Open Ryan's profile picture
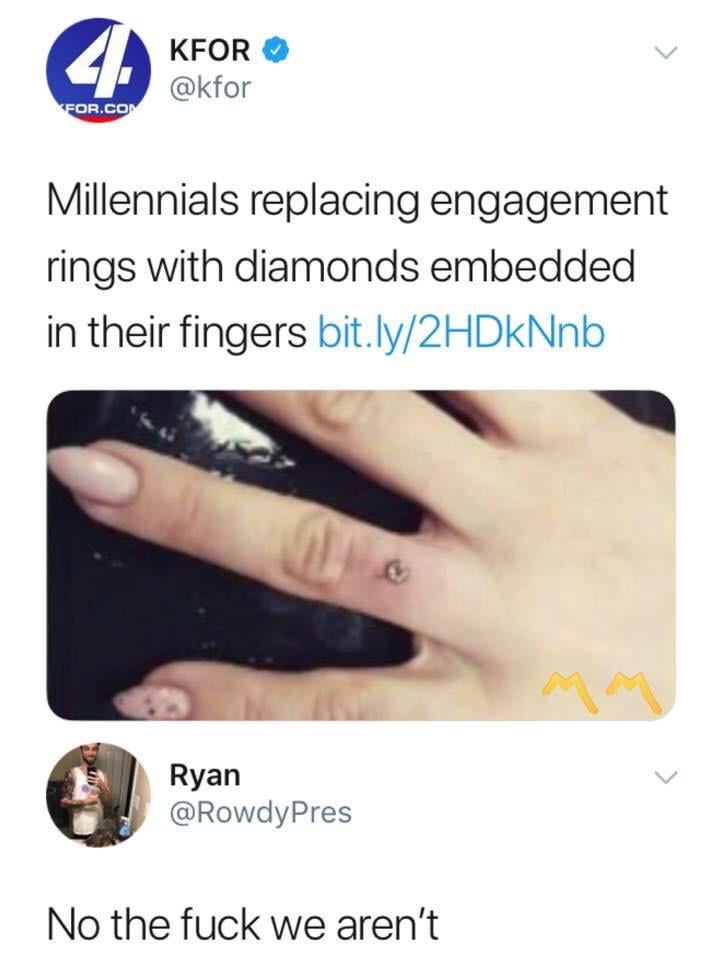The width and height of the screenshot is (720, 960). click(99, 795)
